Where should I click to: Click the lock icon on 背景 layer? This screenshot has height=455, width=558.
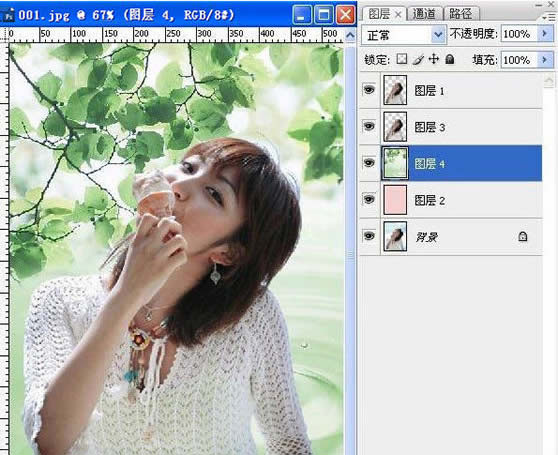pyautogui.click(x=522, y=237)
